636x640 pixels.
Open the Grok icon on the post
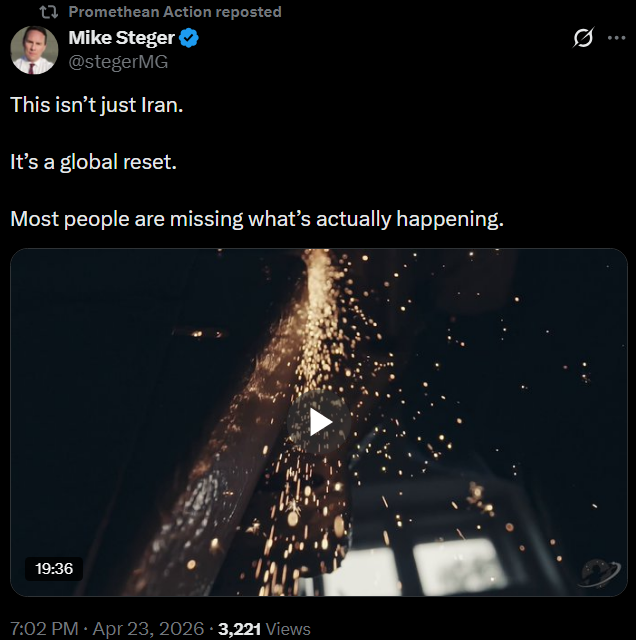(582, 38)
